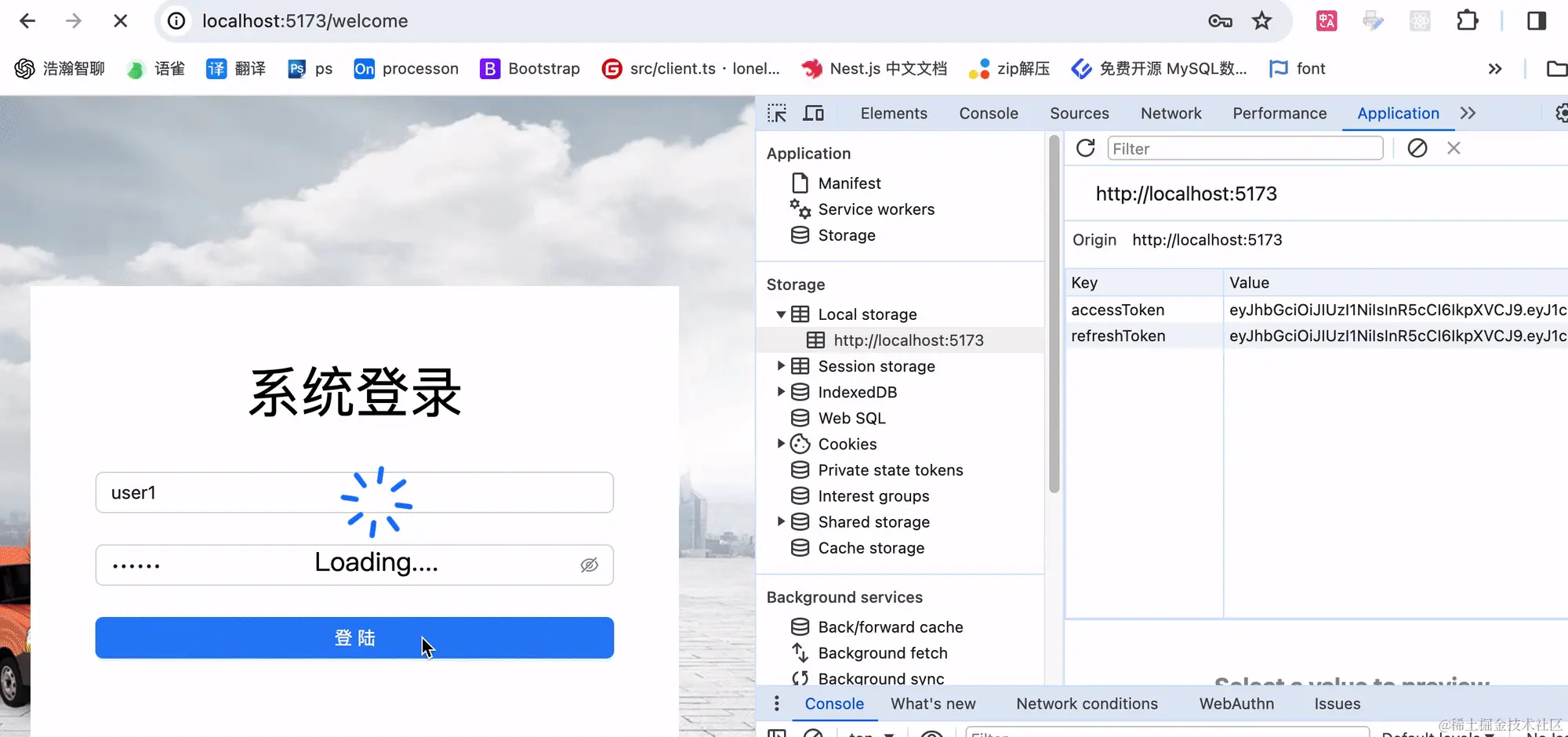Open the zip解压 bookmark
This screenshot has width=1568, height=737.
pyautogui.click(x=1010, y=69)
